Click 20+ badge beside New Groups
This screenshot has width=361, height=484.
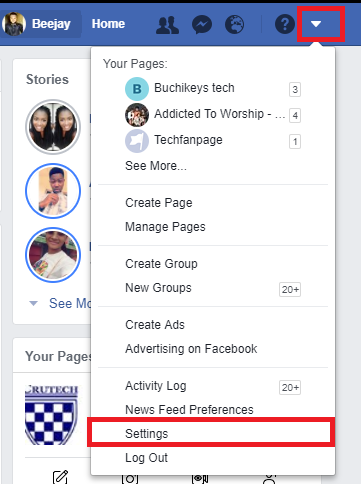(x=290, y=289)
